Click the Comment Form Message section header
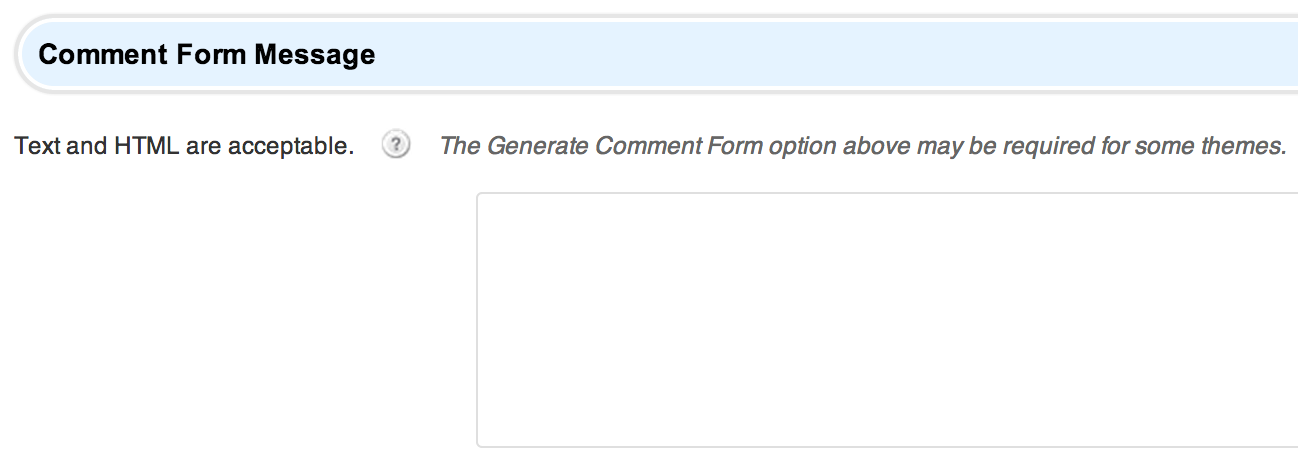The width and height of the screenshot is (1298, 466). coord(656,54)
